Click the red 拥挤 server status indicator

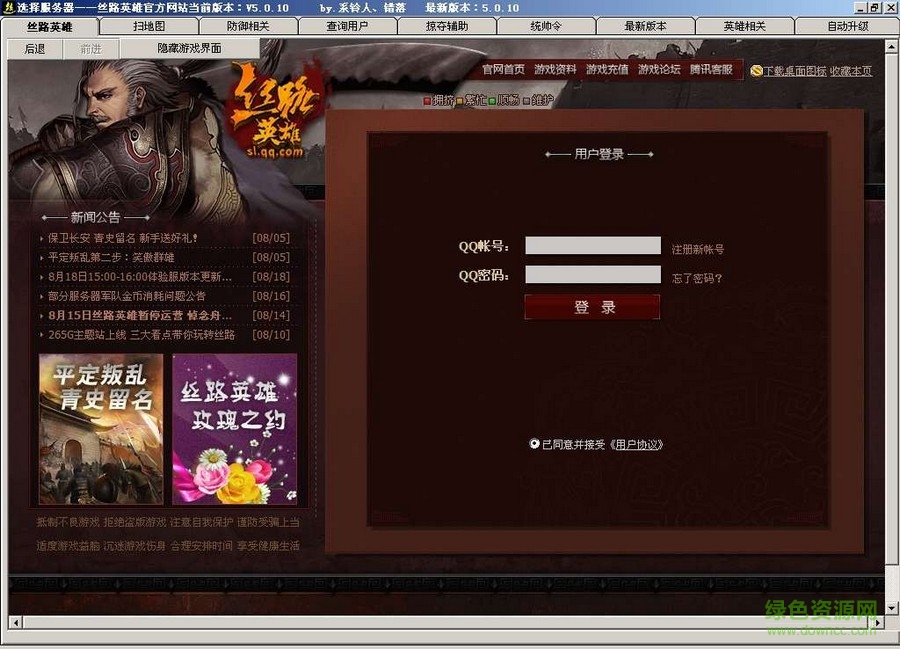coord(425,100)
